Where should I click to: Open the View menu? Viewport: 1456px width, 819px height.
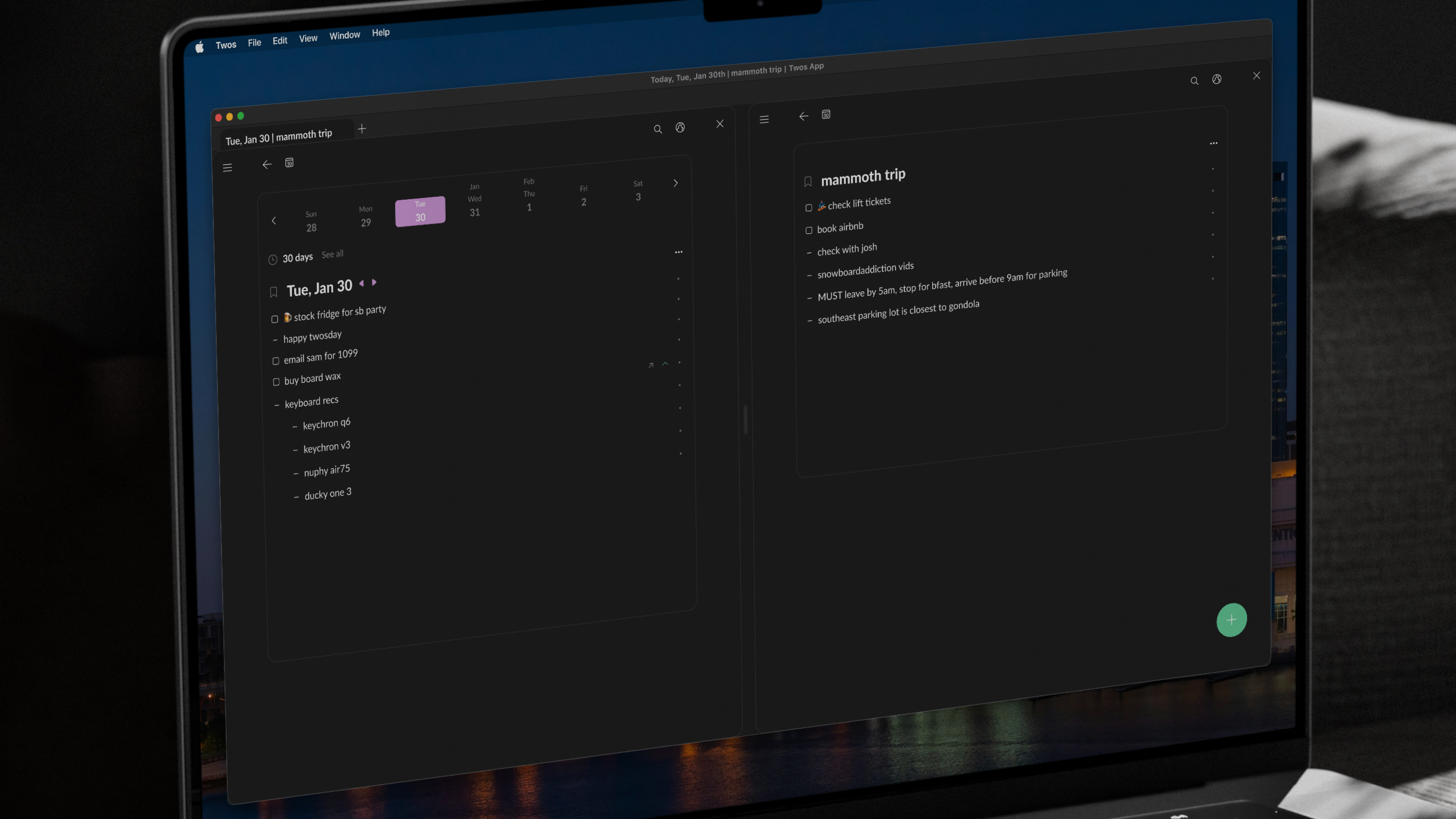308,38
